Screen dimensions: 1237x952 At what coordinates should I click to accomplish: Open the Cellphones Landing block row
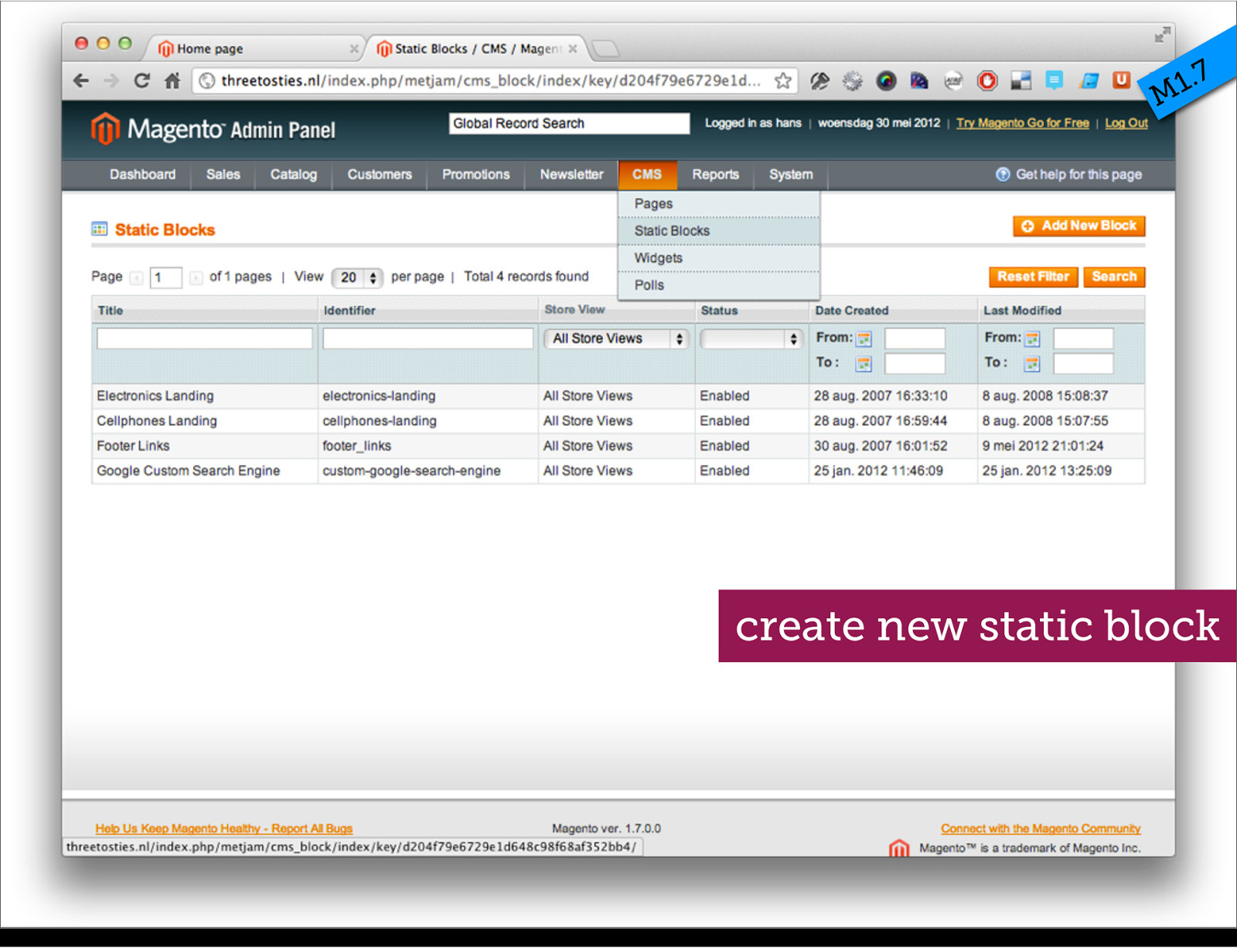(x=618, y=421)
